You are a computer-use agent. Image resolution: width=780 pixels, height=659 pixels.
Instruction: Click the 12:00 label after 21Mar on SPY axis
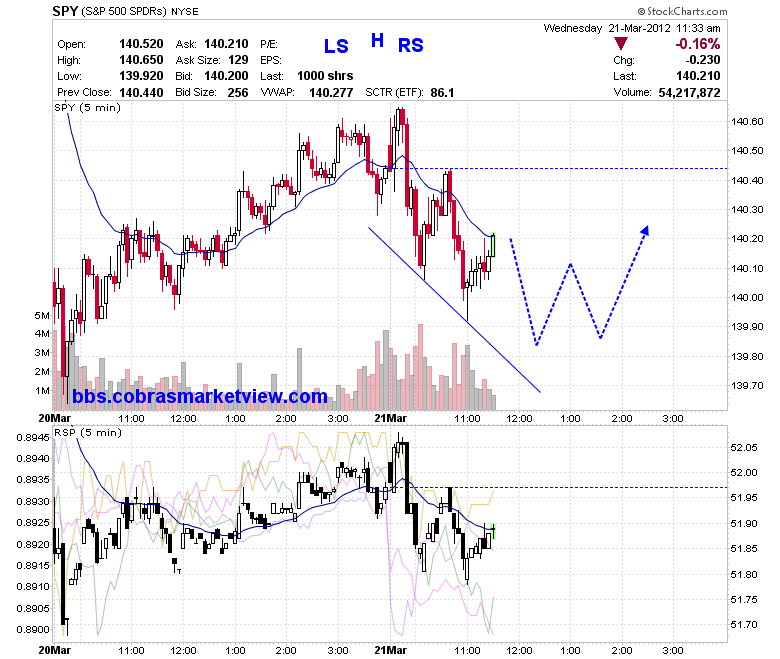point(519,419)
